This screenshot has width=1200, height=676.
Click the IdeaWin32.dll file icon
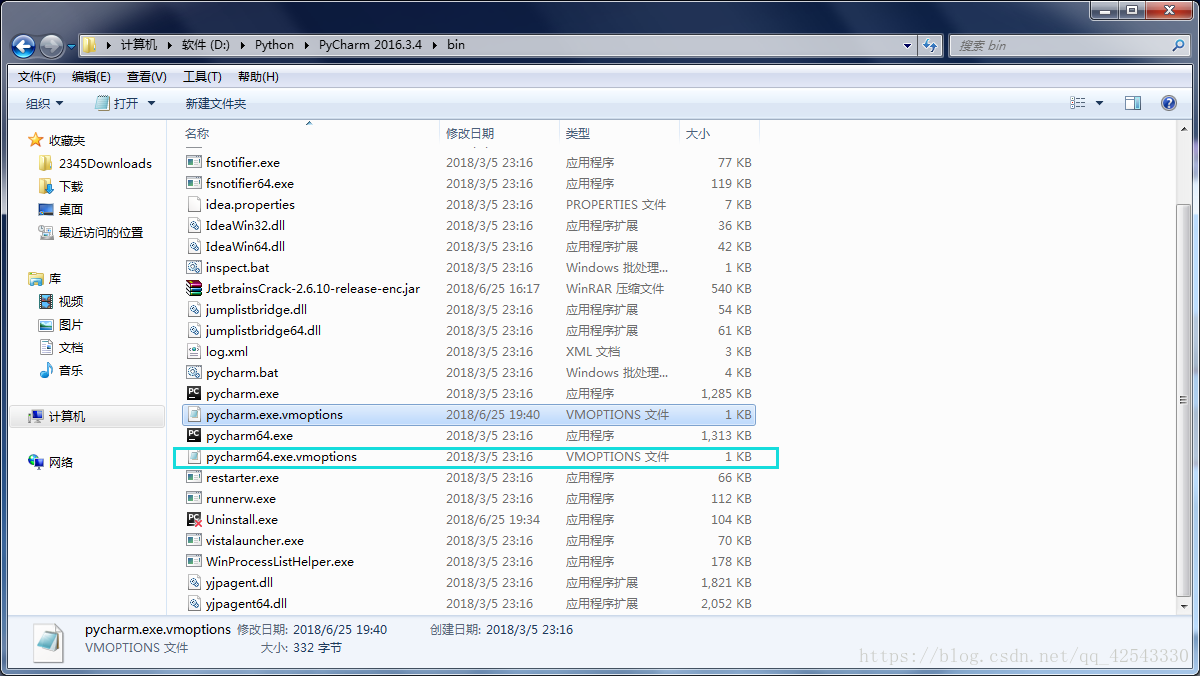click(194, 225)
